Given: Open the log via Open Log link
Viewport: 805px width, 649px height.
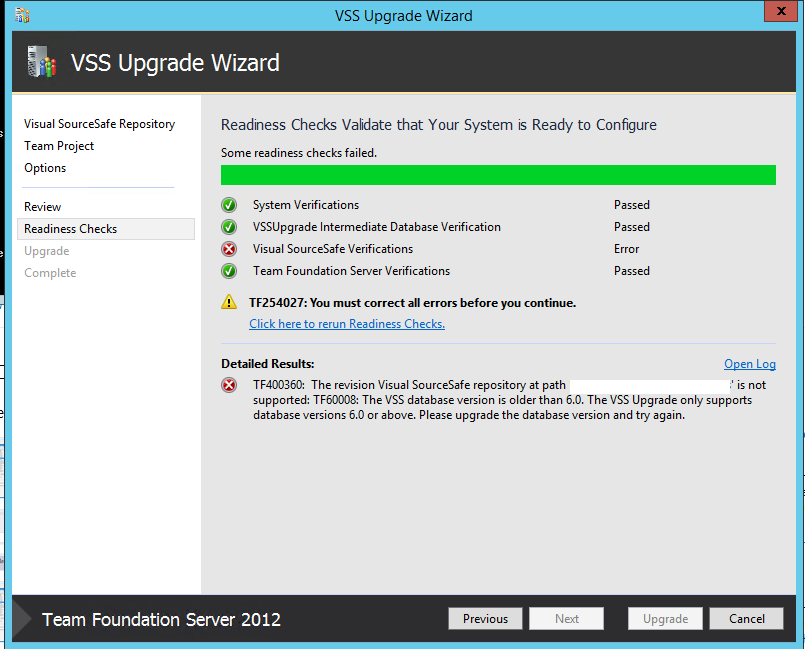Looking at the screenshot, I should [x=749, y=363].
